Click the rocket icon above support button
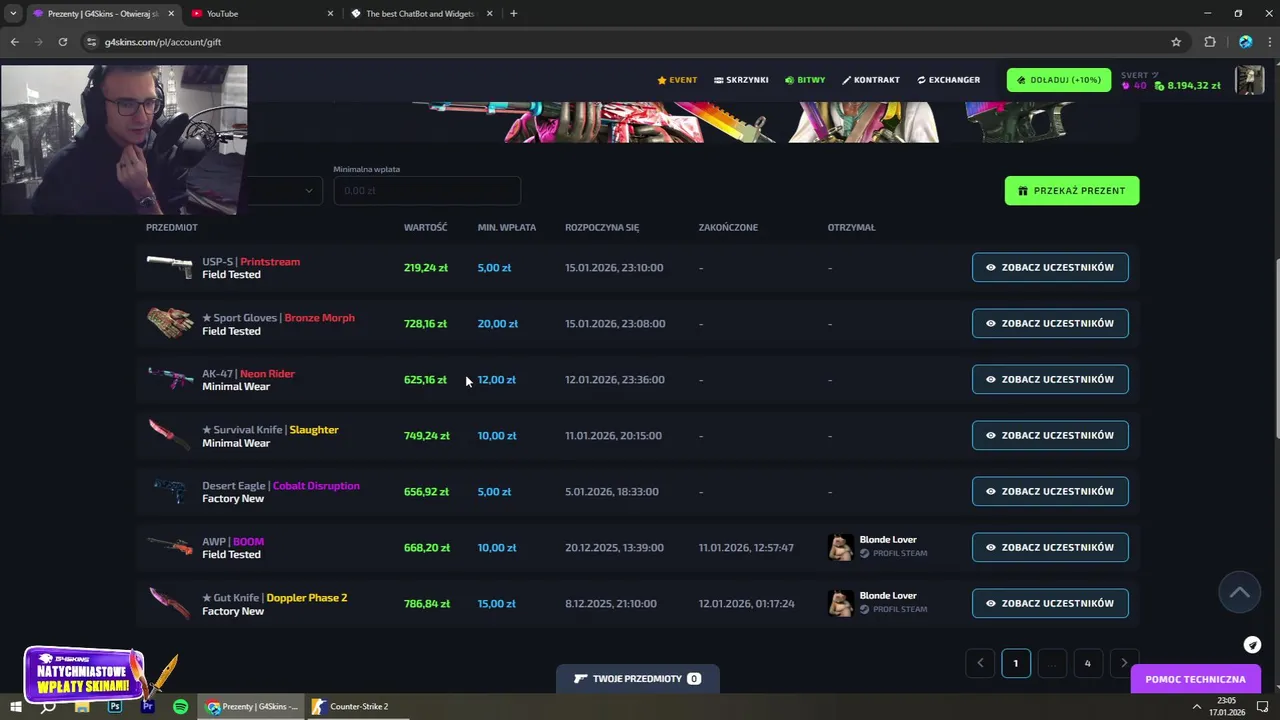The height and width of the screenshot is (720, 1280). point(1252,645)
